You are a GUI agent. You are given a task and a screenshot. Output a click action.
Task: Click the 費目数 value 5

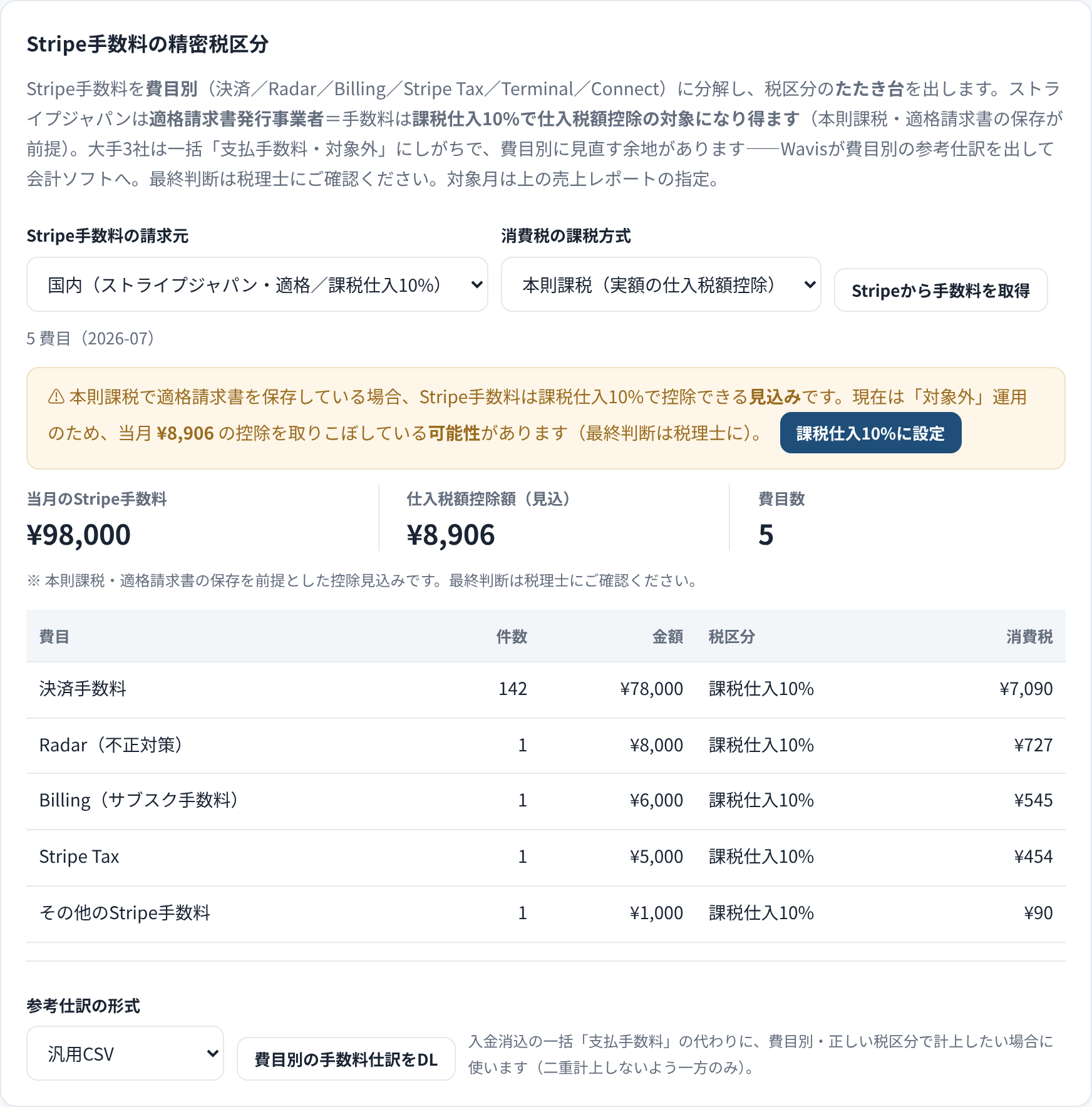pos(766,535)
